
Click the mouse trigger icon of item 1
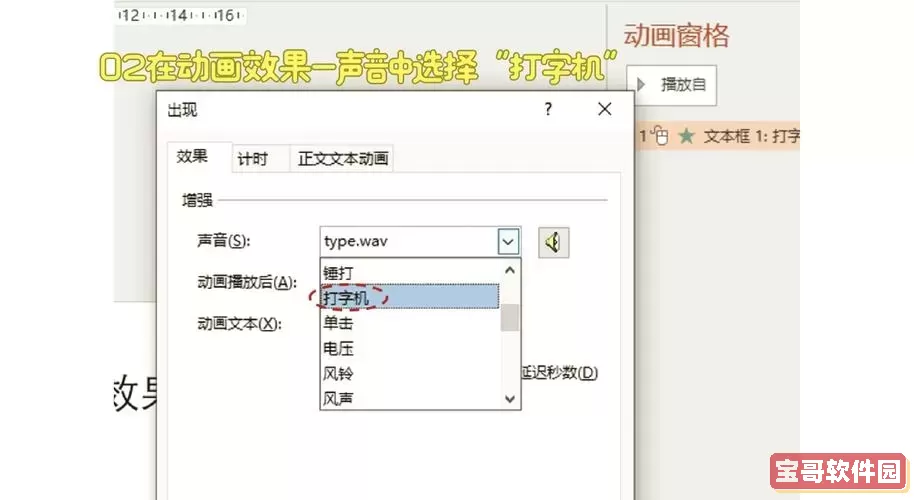pos(660,136)
